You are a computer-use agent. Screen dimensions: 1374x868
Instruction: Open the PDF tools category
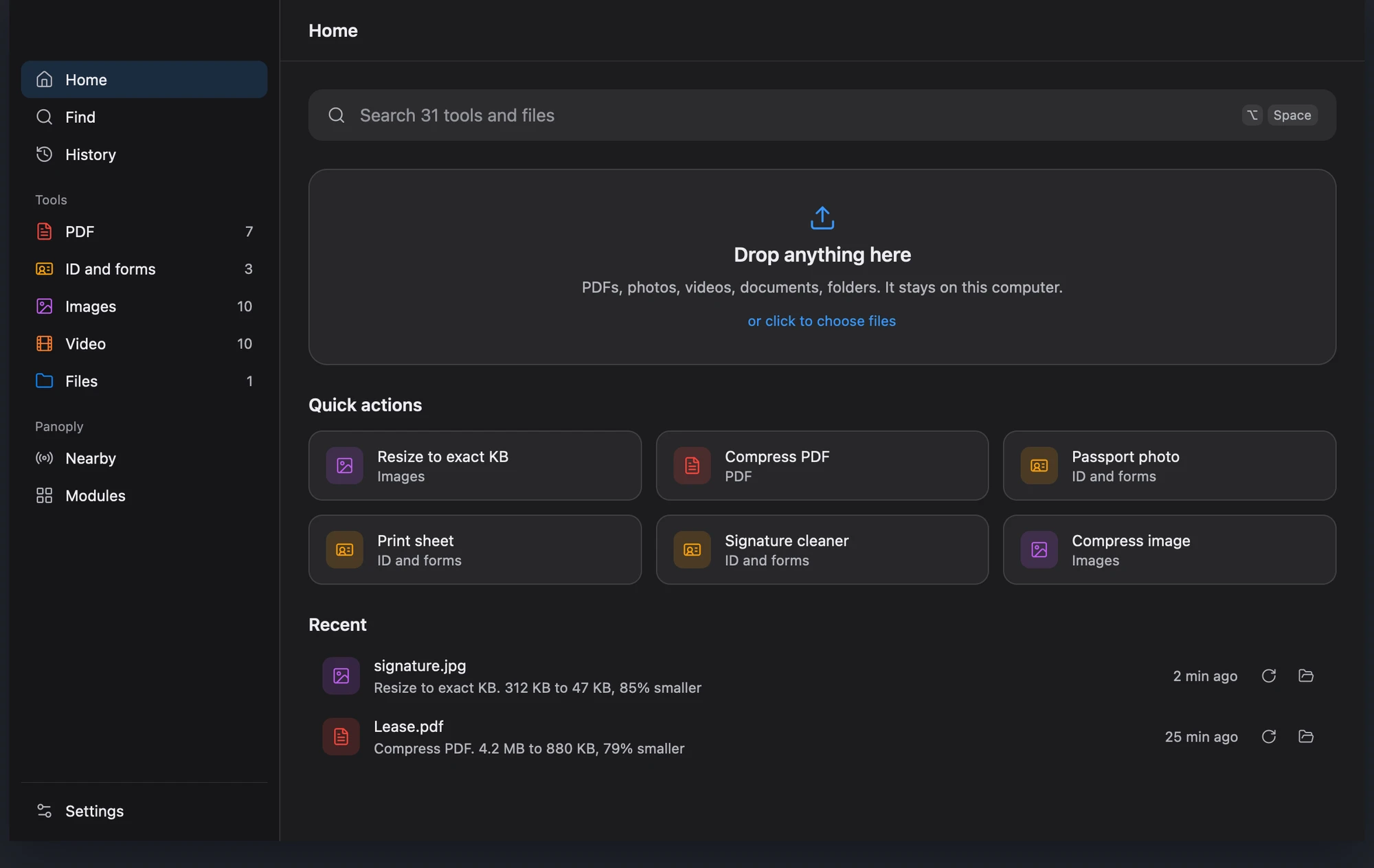(x=144, y=231)
